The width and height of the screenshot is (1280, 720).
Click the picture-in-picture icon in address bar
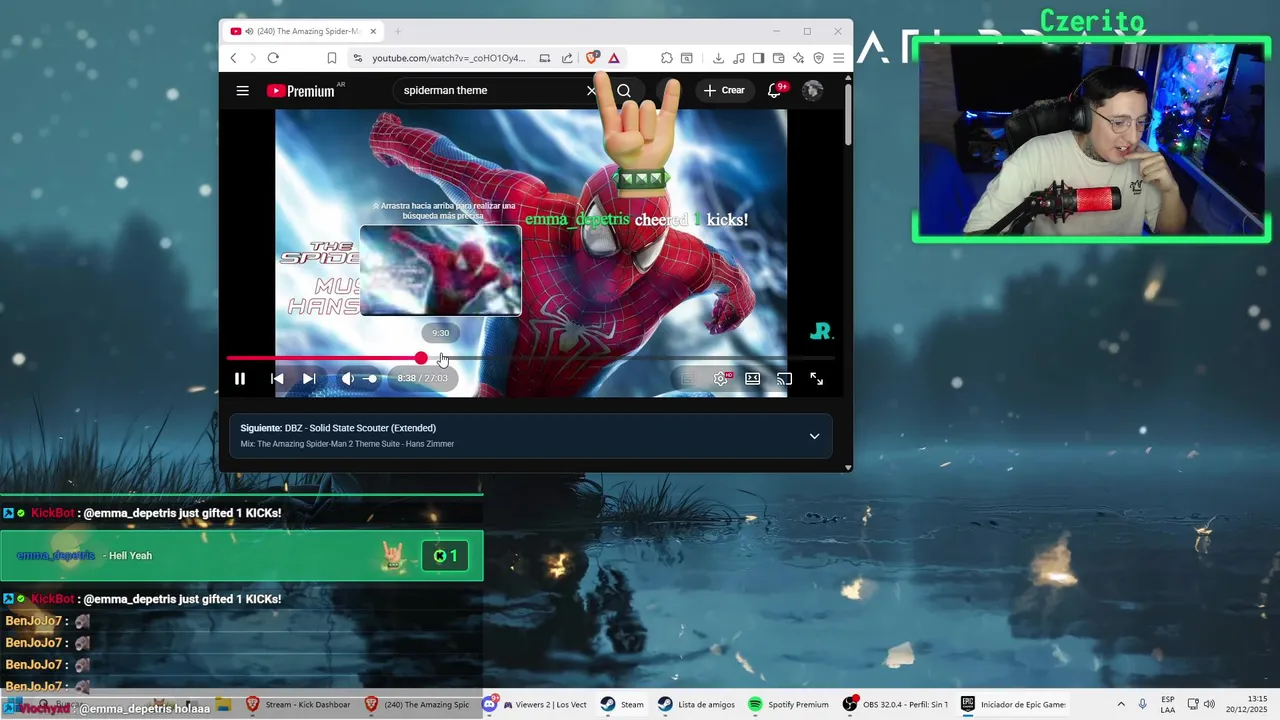click(545, 58)
